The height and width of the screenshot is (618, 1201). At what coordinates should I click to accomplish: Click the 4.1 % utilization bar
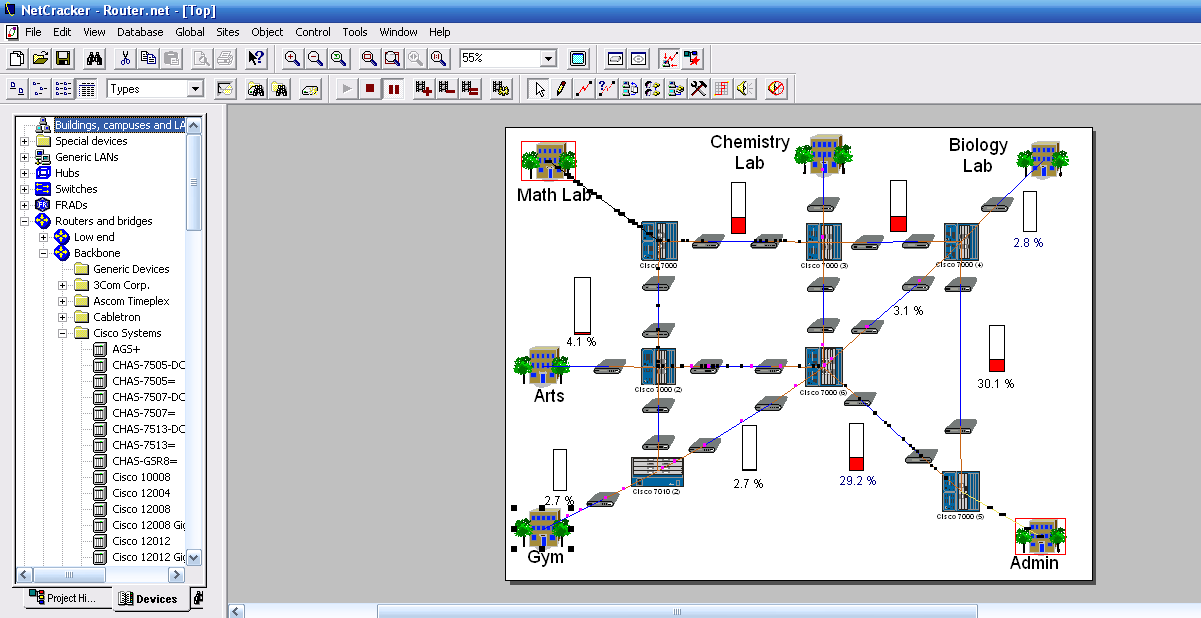tap(582, 305)
